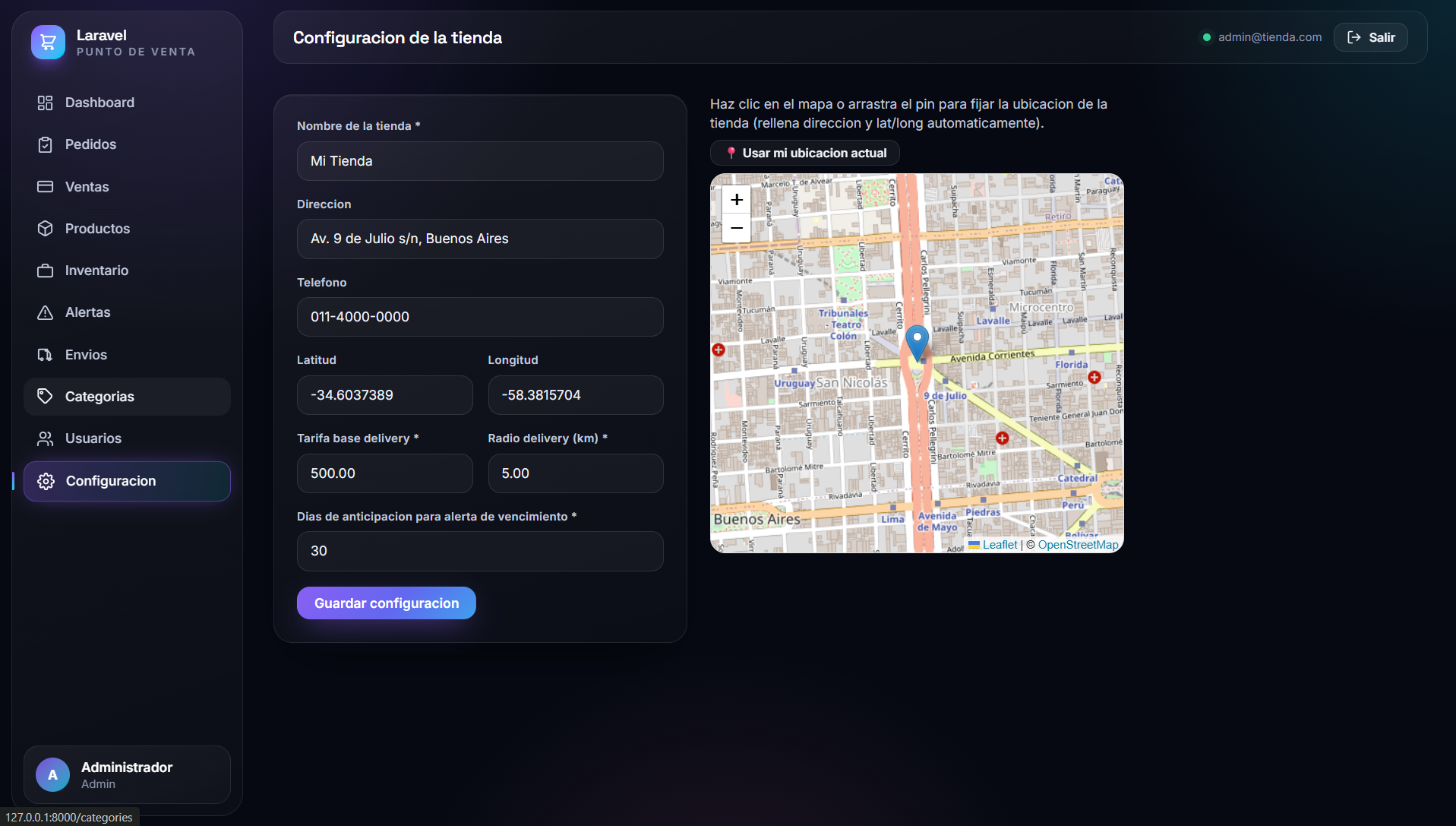Click into the Direccion field
The image size is (1456, 826).
(x=480, y=239)
